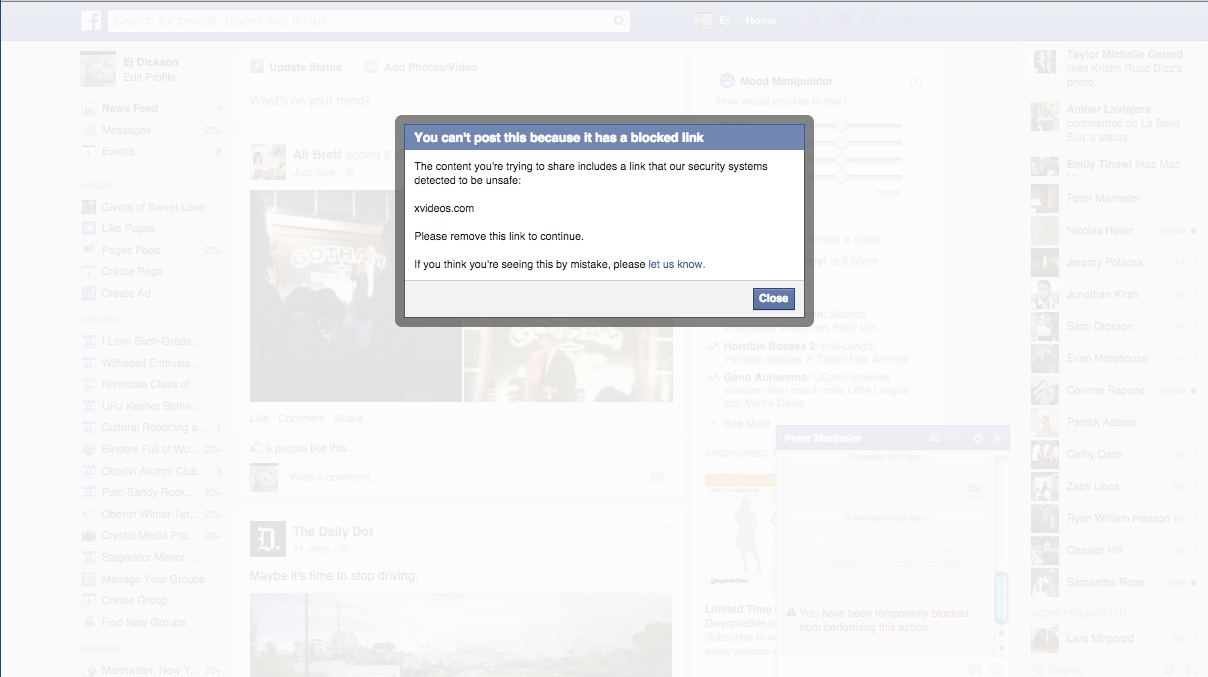Click the topmost Mood Manipulator slider handle
Image resolution: width=1208 pixels, height=677 pixels.
842,126
